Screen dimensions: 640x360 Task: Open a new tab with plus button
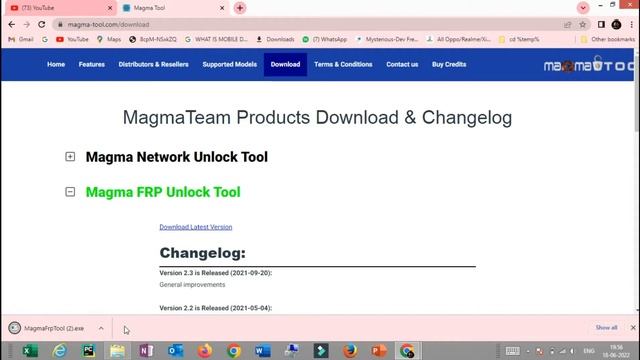click(x=240, y=8)
